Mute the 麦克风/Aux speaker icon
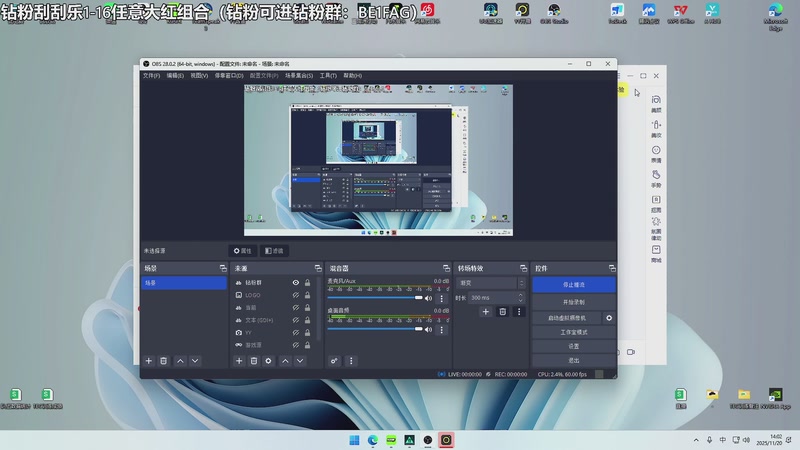The width and height of the screenshot is (800, 450). coord(429,298)
